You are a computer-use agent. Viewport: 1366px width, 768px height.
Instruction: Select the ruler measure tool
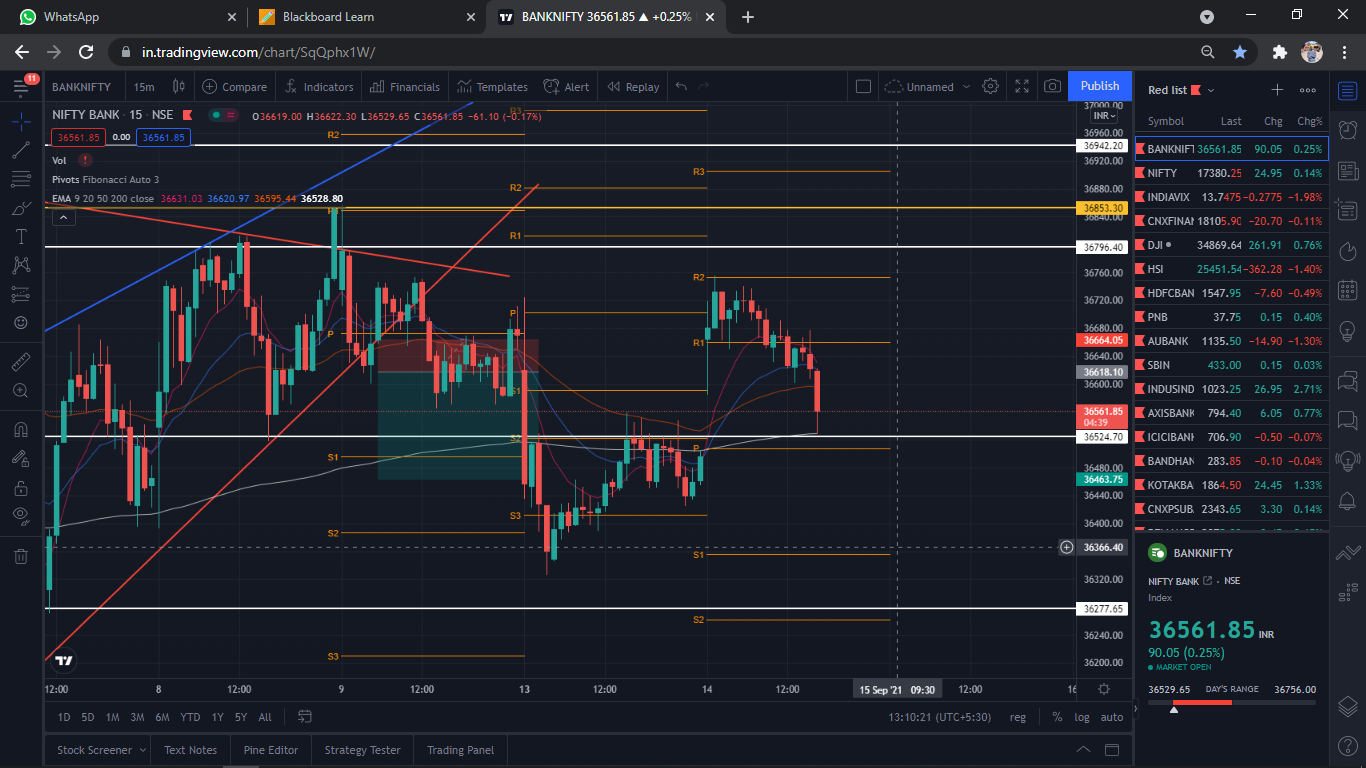click(x=21, y=361)
